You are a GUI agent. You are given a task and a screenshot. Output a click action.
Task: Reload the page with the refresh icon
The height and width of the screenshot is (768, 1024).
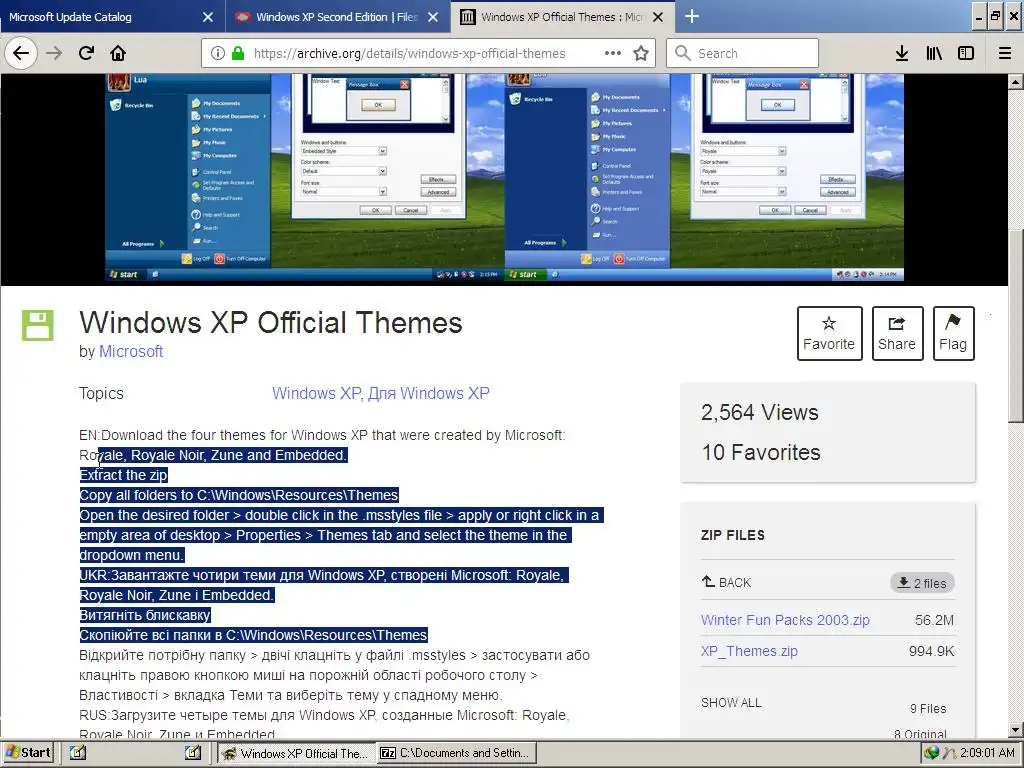click(x=86, y=53)
